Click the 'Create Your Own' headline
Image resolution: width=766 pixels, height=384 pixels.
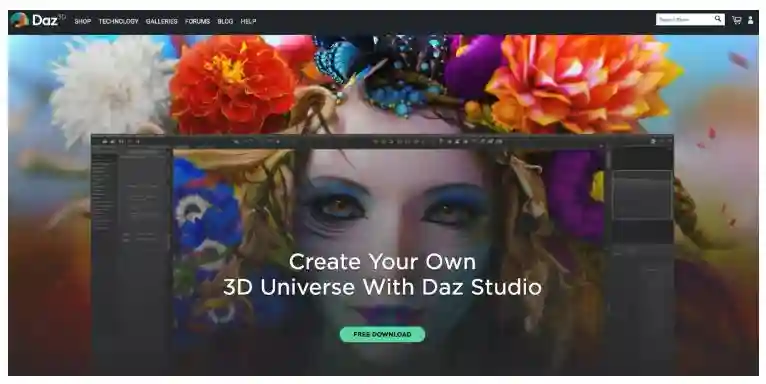click(382, 262)
